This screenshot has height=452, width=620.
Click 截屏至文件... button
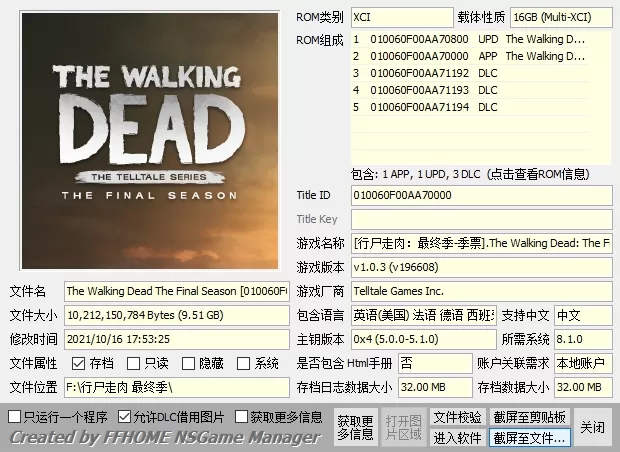tap(530, 437)
